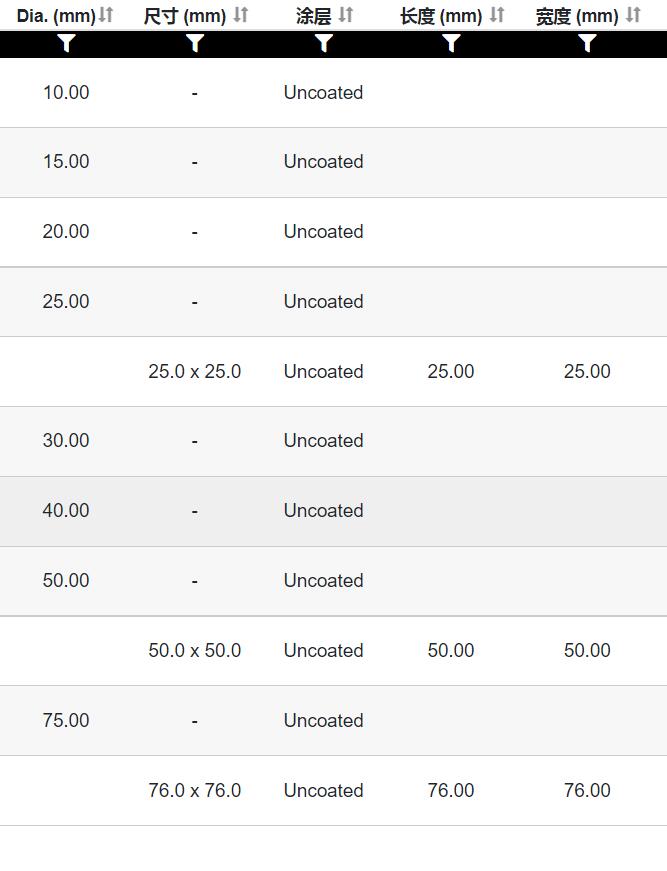Select the 50.0 x 50.0 size row
The image size is (667, 871).
[x=333, y=650]
